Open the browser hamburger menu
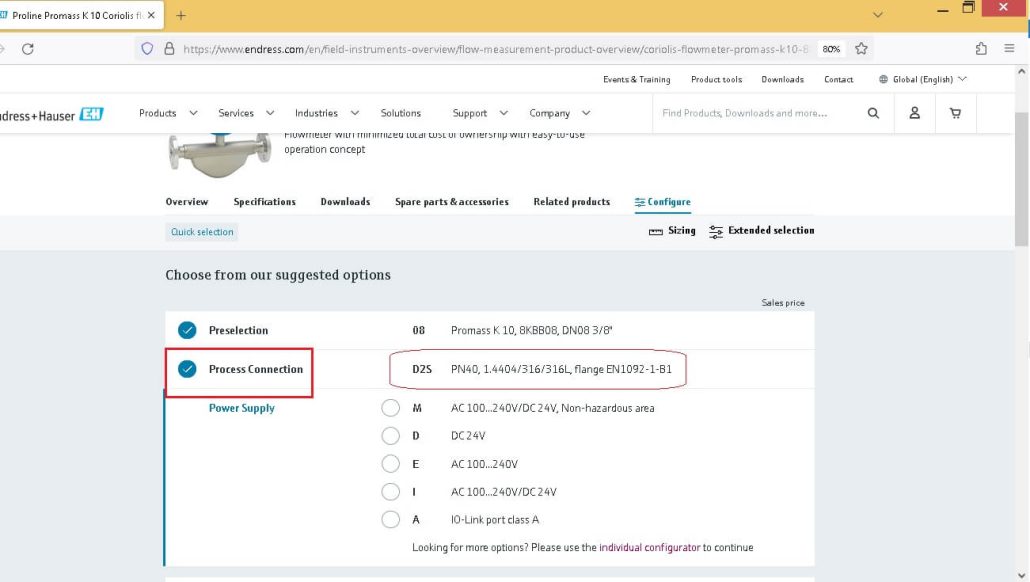Screen dimensions: 1030x582 point(1010,49)
